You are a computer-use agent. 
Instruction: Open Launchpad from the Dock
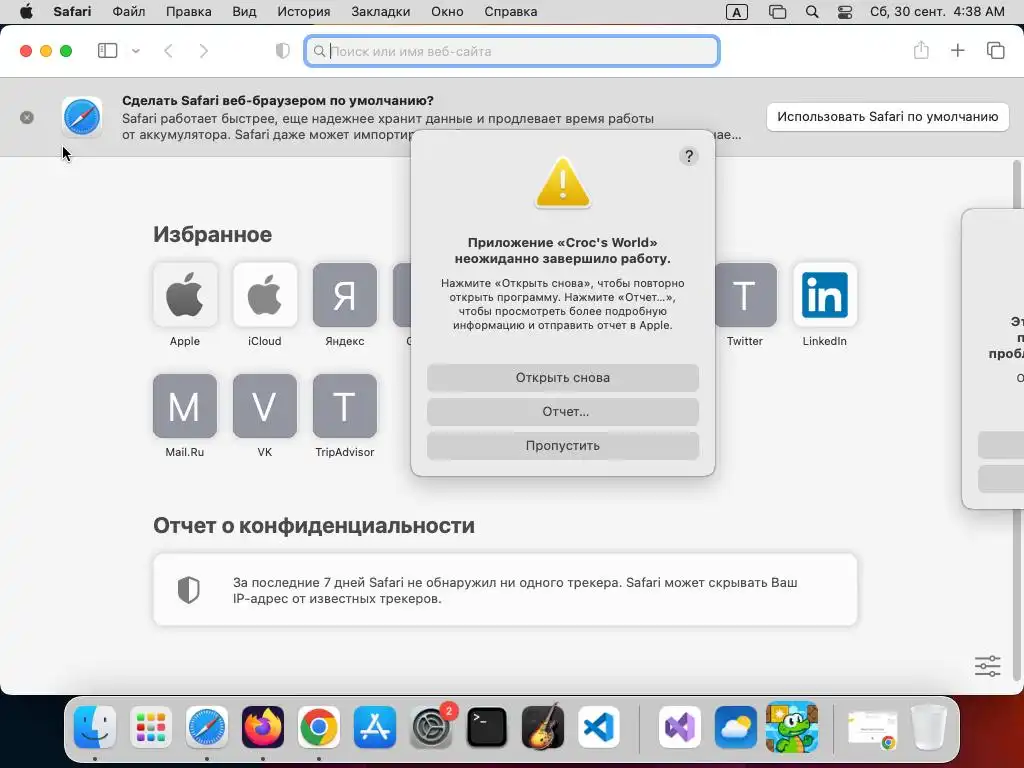click(x=151, y=727)
